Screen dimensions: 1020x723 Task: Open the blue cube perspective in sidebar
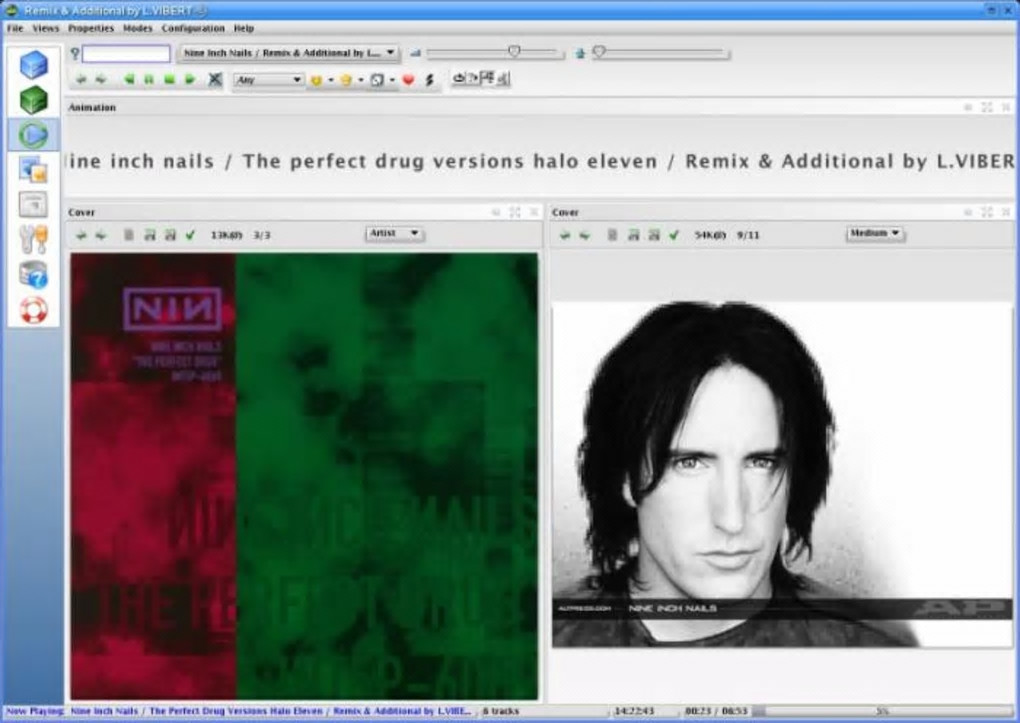pyautogui.click(x=33, y=65)
